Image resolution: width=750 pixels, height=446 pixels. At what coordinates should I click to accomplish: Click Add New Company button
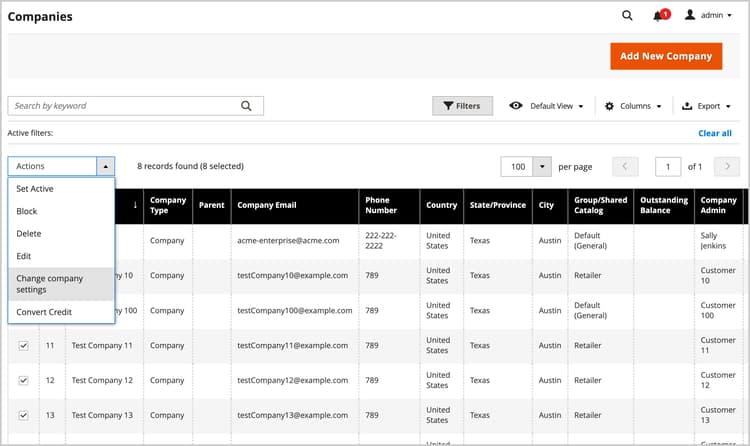tap(665, 56)
